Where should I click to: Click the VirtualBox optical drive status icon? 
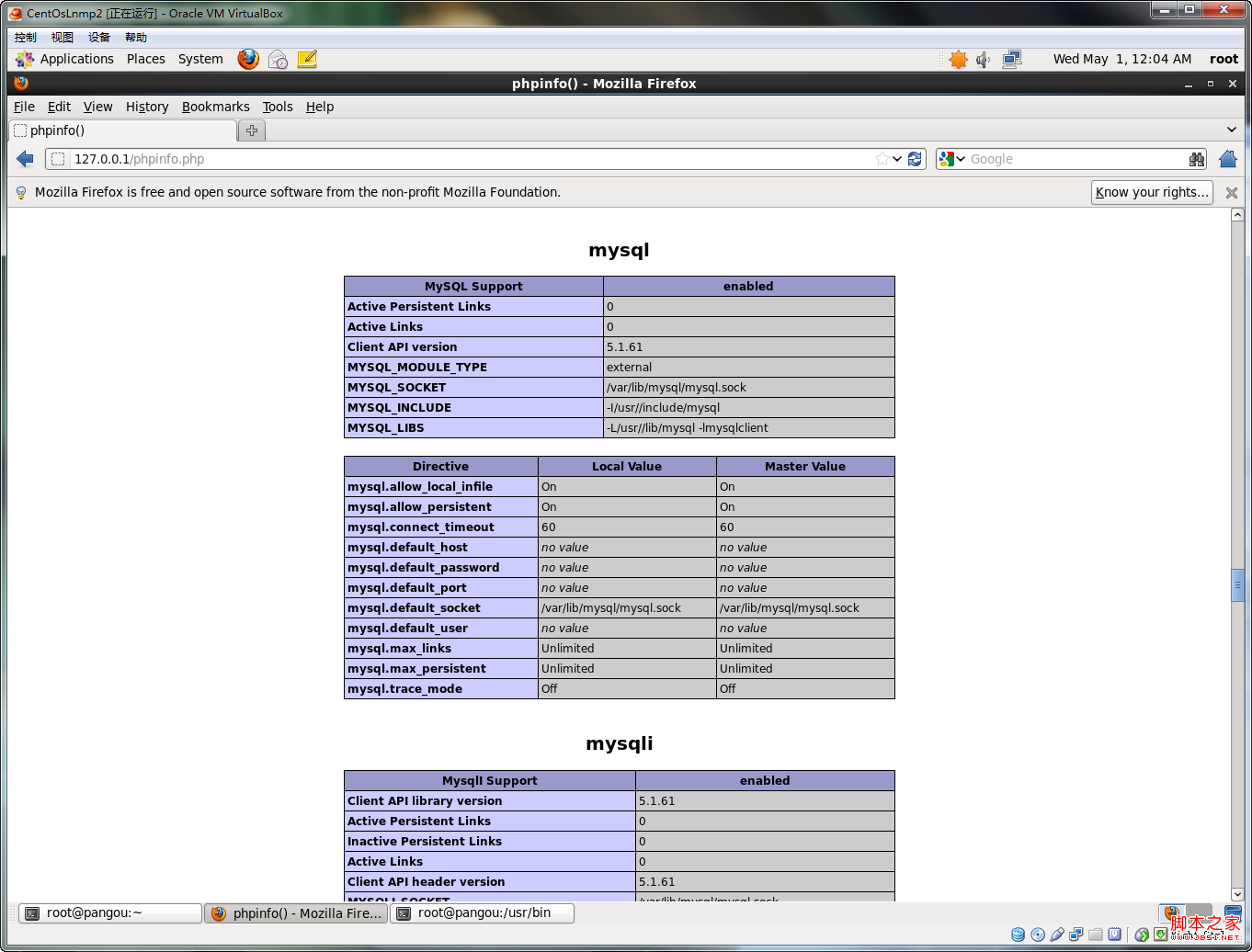point(1037,934)
